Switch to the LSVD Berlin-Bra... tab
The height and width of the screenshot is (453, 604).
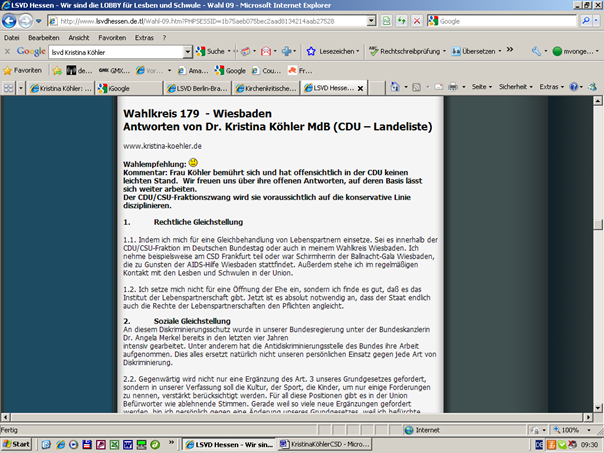pos(197,88)
